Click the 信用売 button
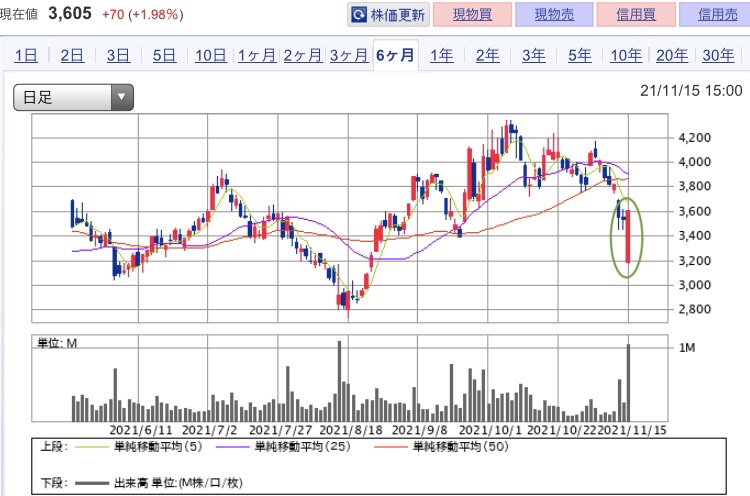Viewport: 750px width, 496px height. pyautogui.click(x=716, y=15)
